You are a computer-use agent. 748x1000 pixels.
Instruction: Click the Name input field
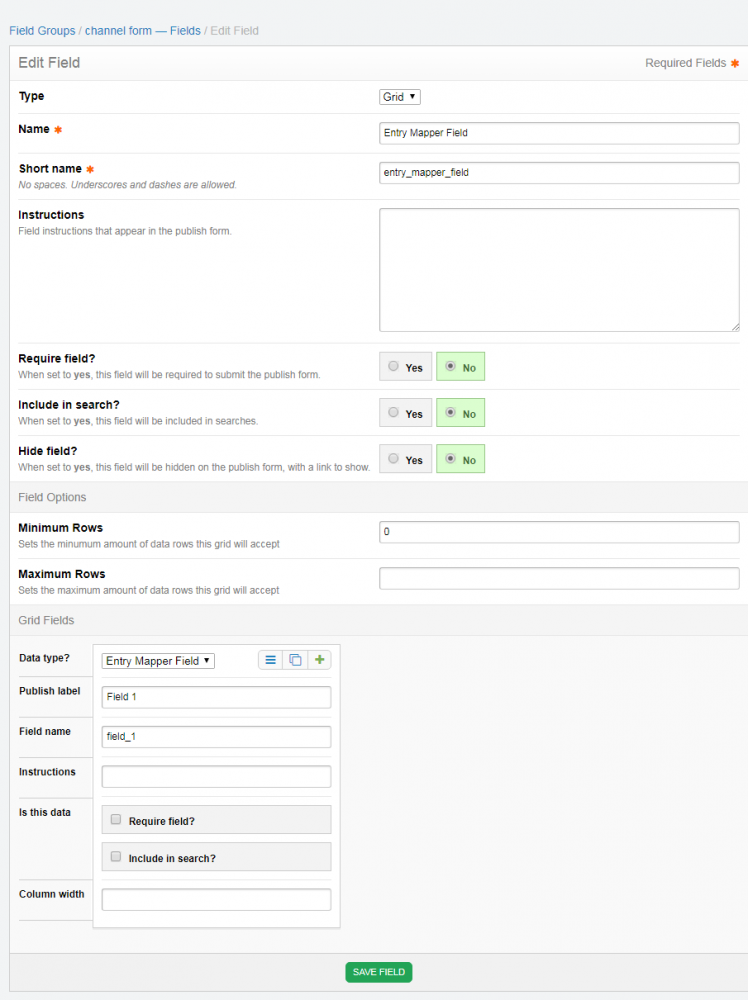pyautogui.click(x=559, y=132)
